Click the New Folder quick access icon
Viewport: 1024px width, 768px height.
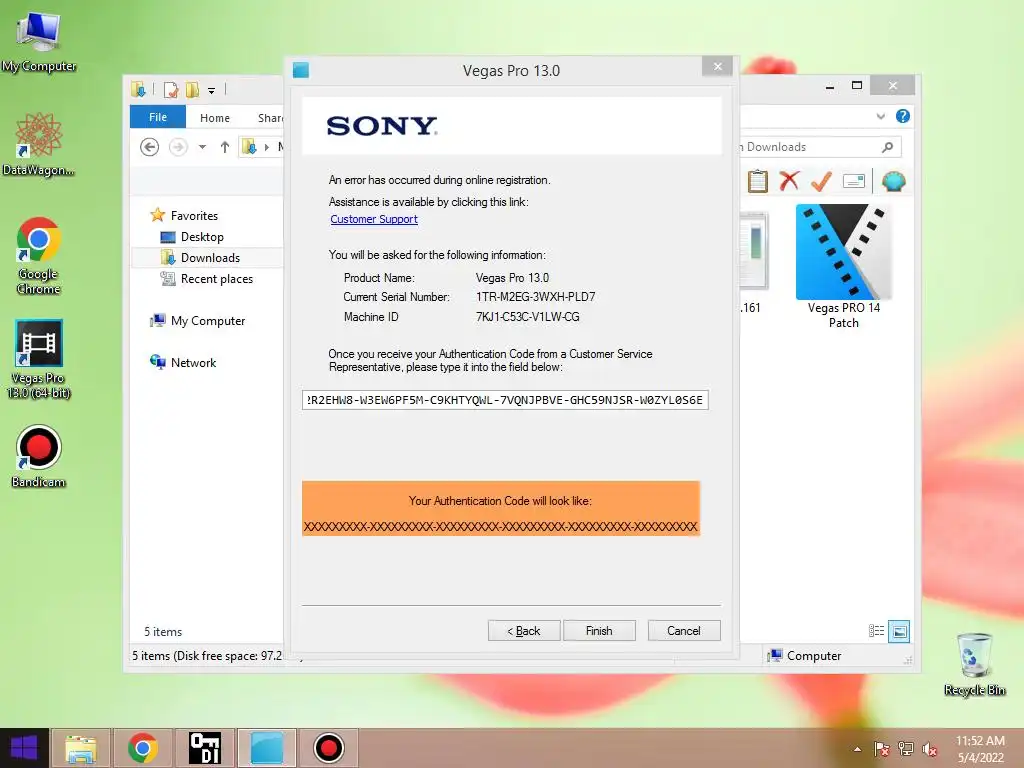(192, 89)
